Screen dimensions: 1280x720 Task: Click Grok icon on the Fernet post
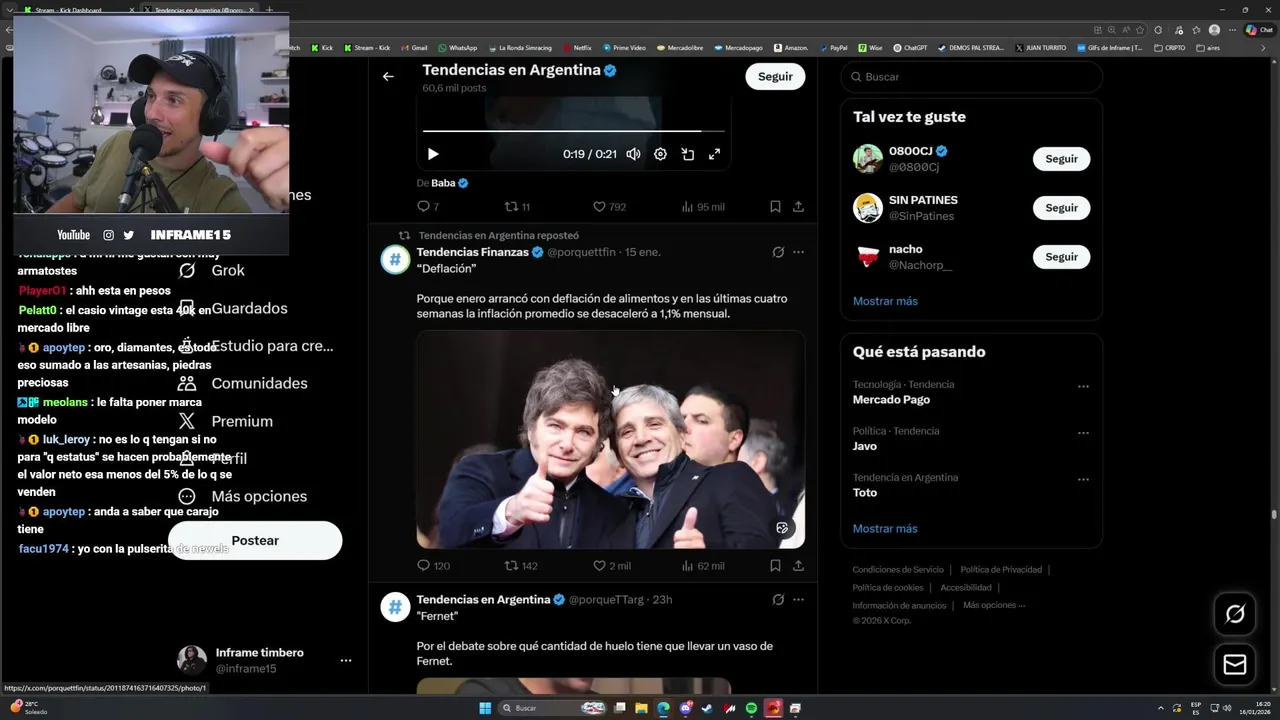(x=778, y=600)
